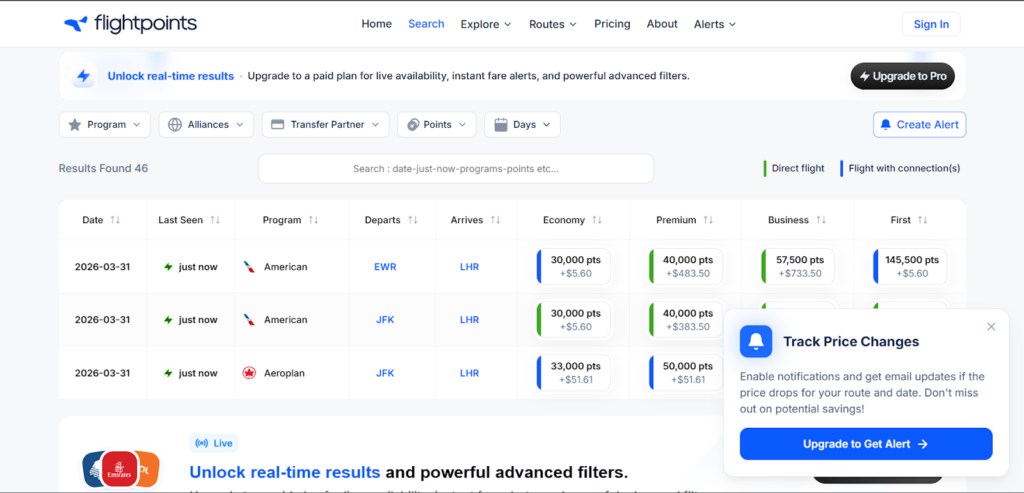The image size is (1024, 493).
Task: Sort by First column arrows
Action: (x=922, y=220)
